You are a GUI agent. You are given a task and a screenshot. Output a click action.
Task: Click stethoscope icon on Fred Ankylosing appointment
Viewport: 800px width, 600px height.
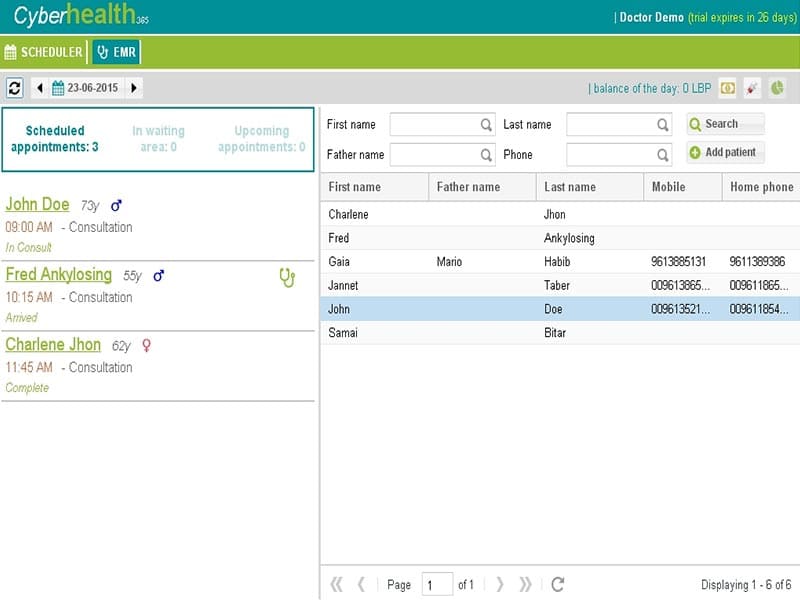click(x=287, y=278)
